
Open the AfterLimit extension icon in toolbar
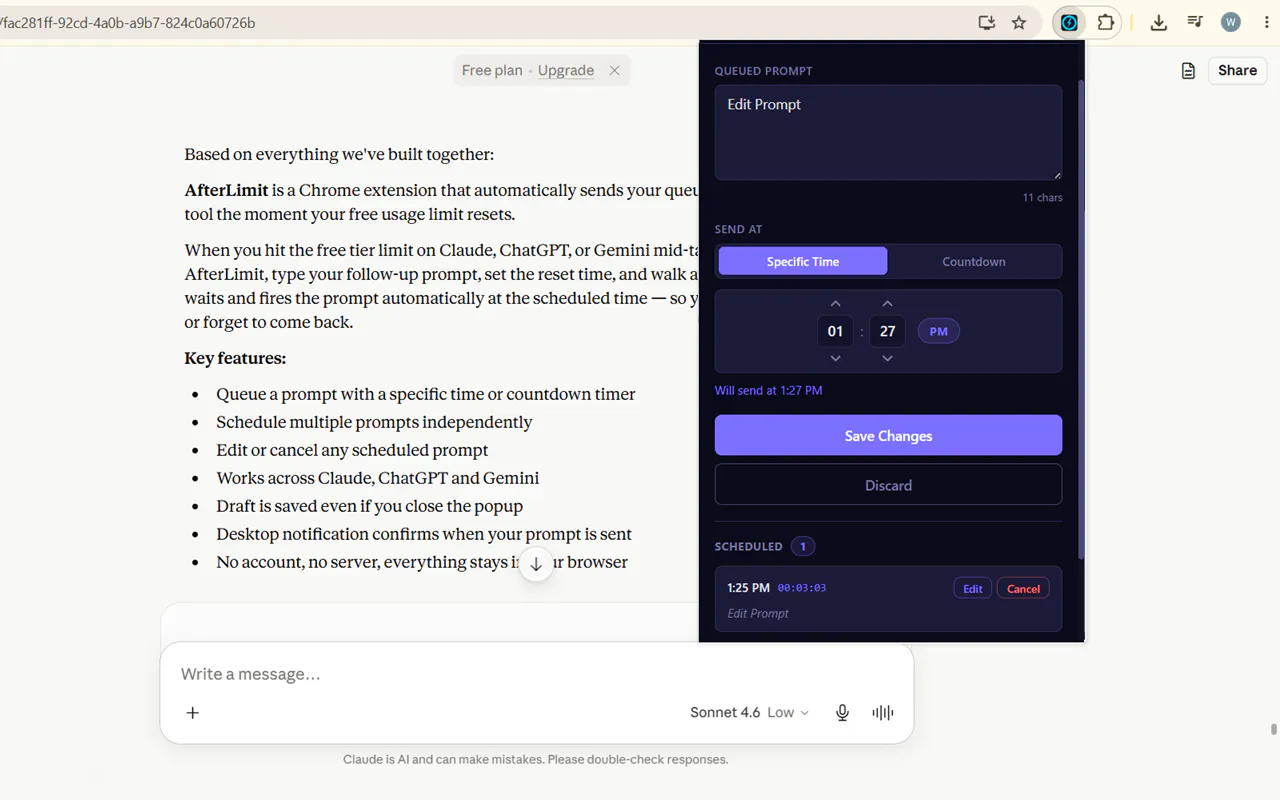[x=1069, y=22]
